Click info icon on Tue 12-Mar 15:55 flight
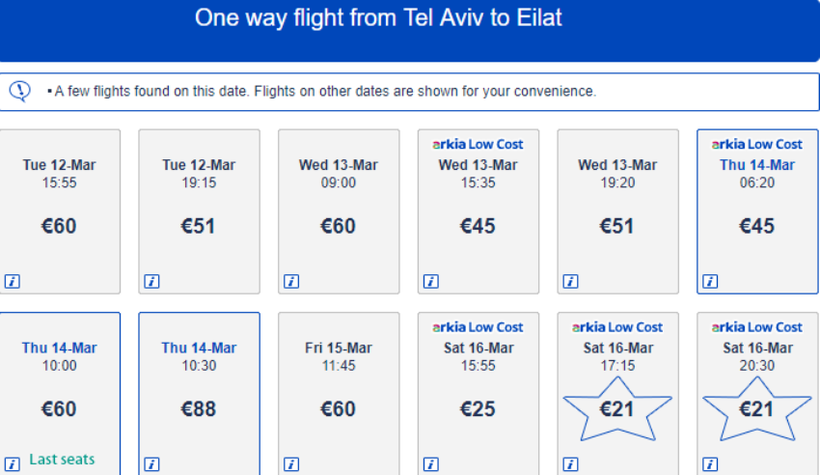Viewport: 820px width, 475px height. coord(12,281)
